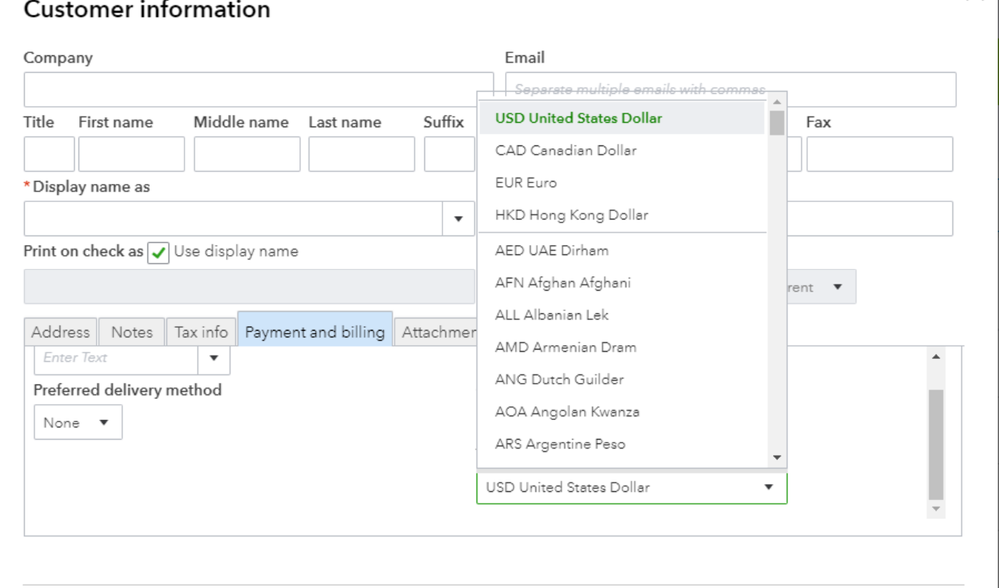Choose CAD Canadian Dollar from list
This screenshot has height=588, width=999.
[566, 151]
